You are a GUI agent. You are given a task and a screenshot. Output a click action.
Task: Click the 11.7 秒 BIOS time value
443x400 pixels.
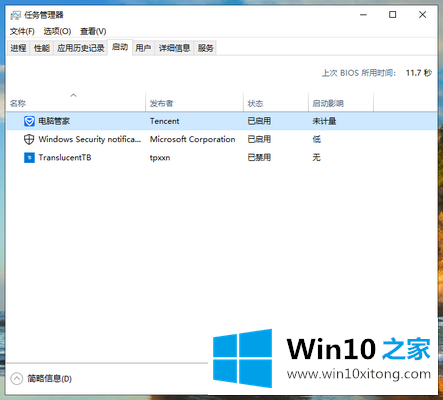click(x=419, y=73)
